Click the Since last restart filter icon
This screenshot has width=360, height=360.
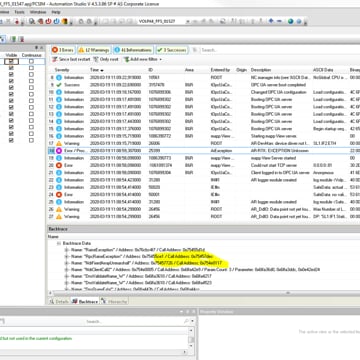pyautogui.click(x=55, y=59)
